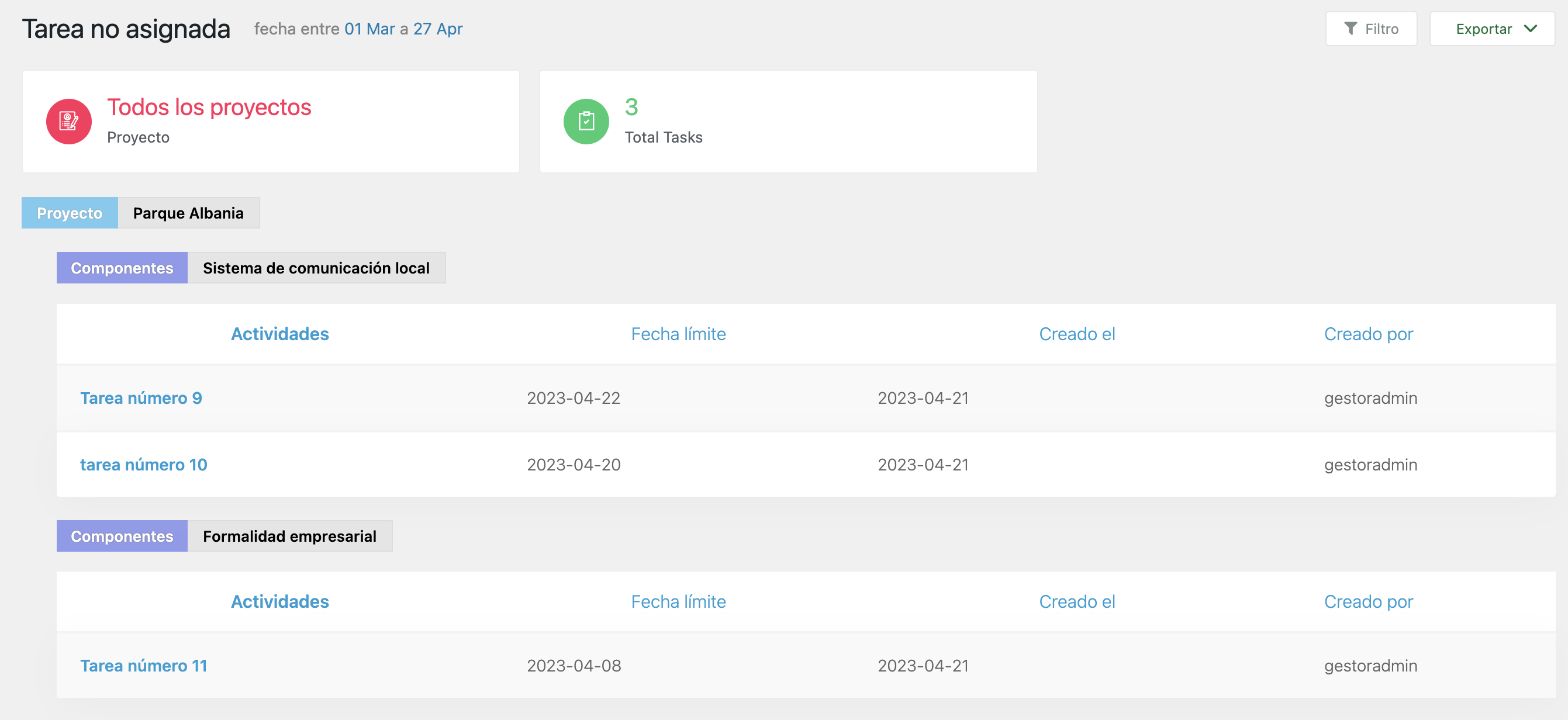Viewport: 1568px width, 720px height.
Task: Open tarea número 10 link
Action: (x=144, y=465)
